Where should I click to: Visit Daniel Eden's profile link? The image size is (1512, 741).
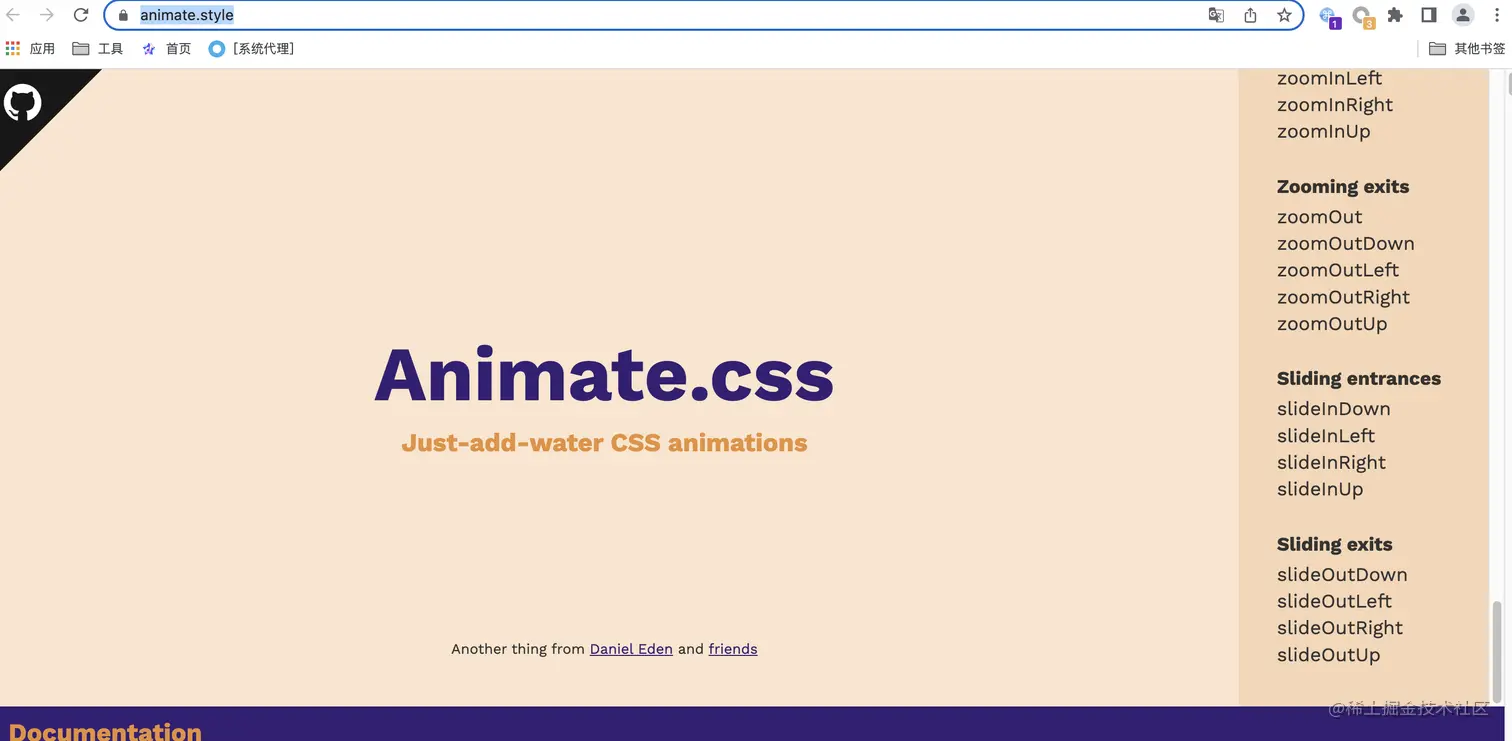(x=631, y=649)
